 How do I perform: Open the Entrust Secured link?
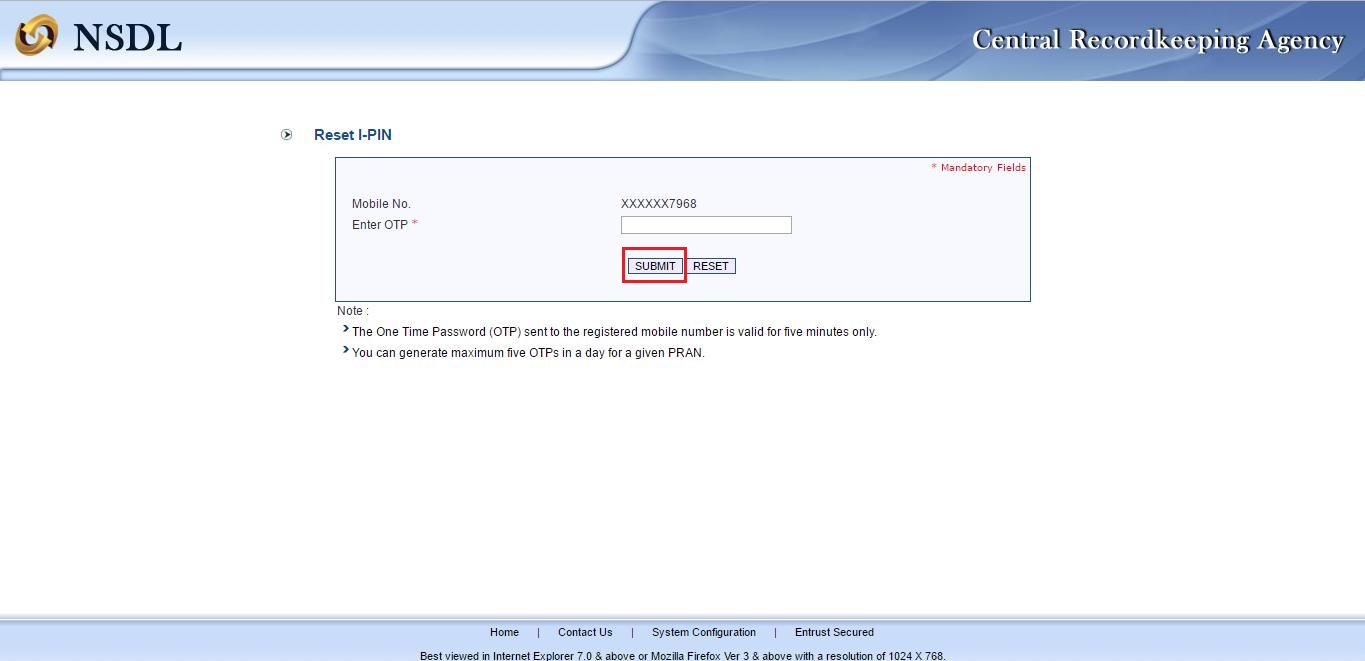pyautogui.click(x=834, y=632)
